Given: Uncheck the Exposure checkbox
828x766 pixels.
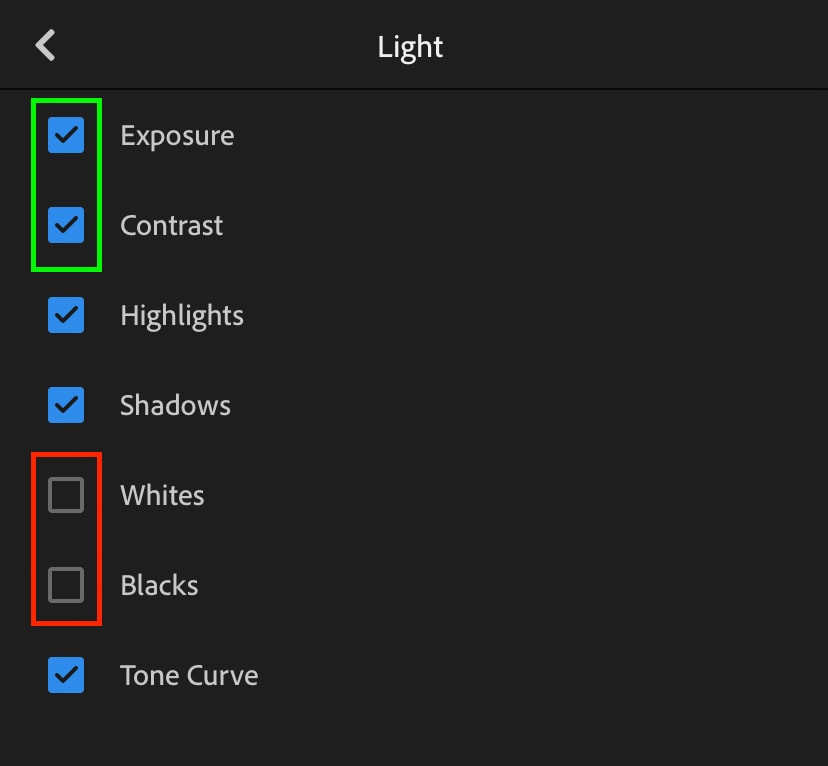Looking at the screenshot, I should [x=66, y=135].
